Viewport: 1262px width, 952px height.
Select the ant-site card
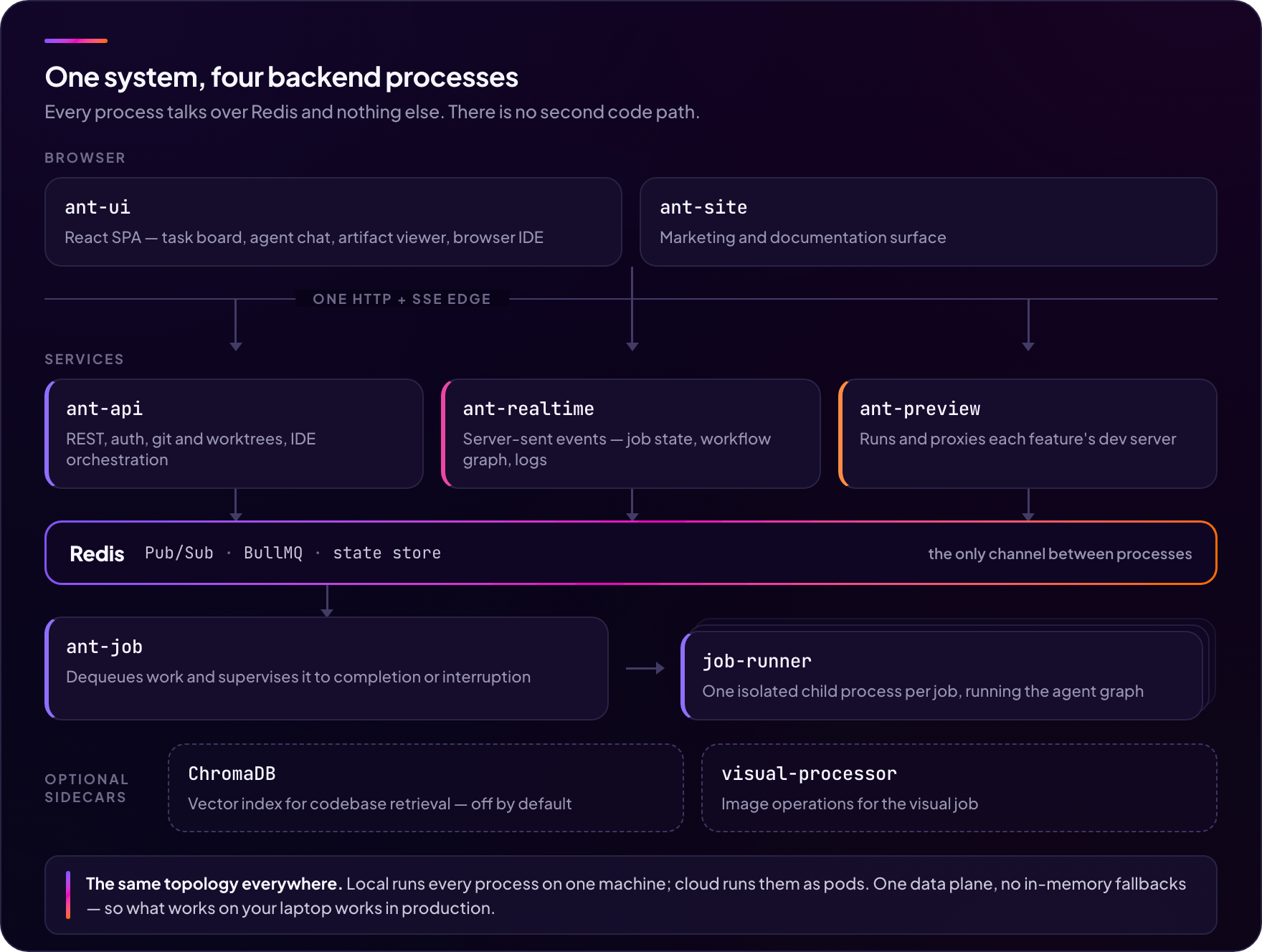pos(928,222)
